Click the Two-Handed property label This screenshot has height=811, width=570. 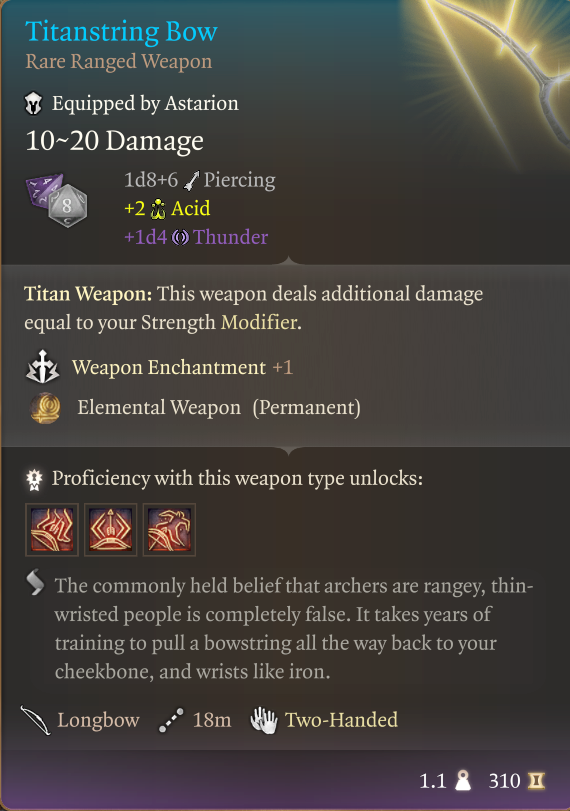(341, 720)
